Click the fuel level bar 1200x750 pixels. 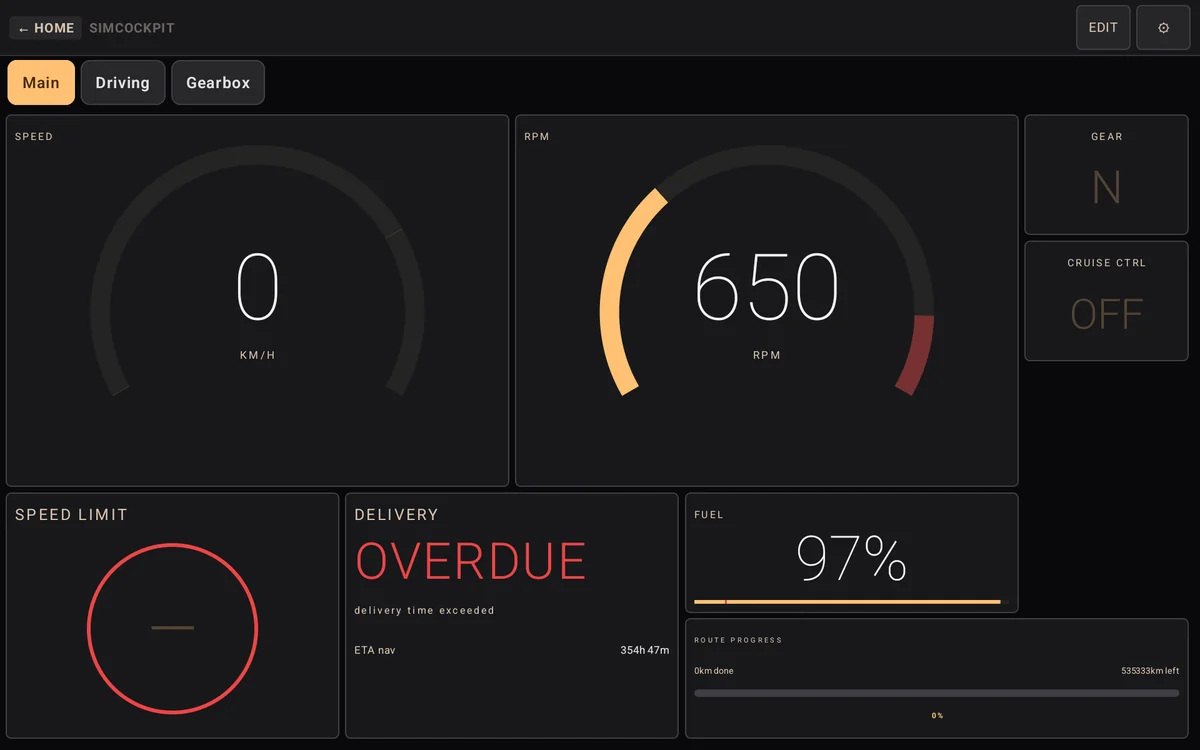click(x=851, y=602)
